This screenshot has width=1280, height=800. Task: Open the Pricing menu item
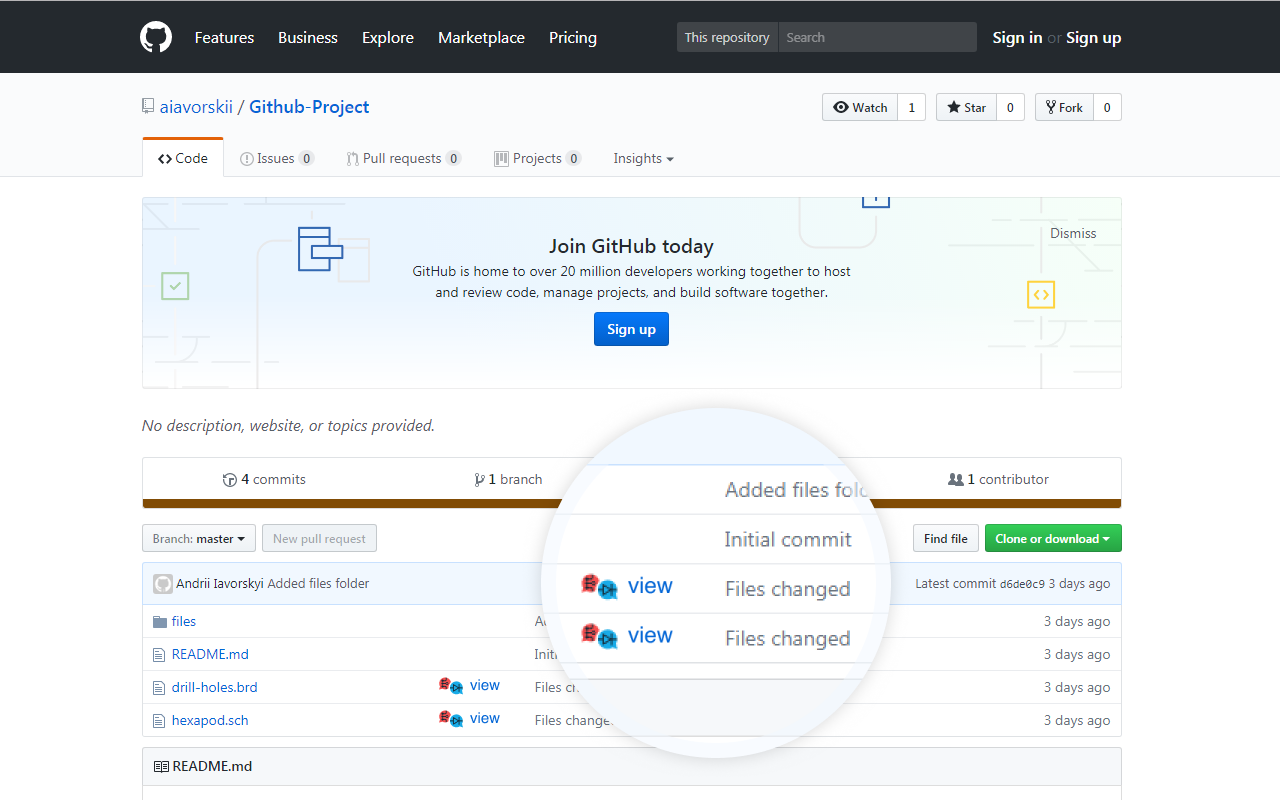(572, 37)
